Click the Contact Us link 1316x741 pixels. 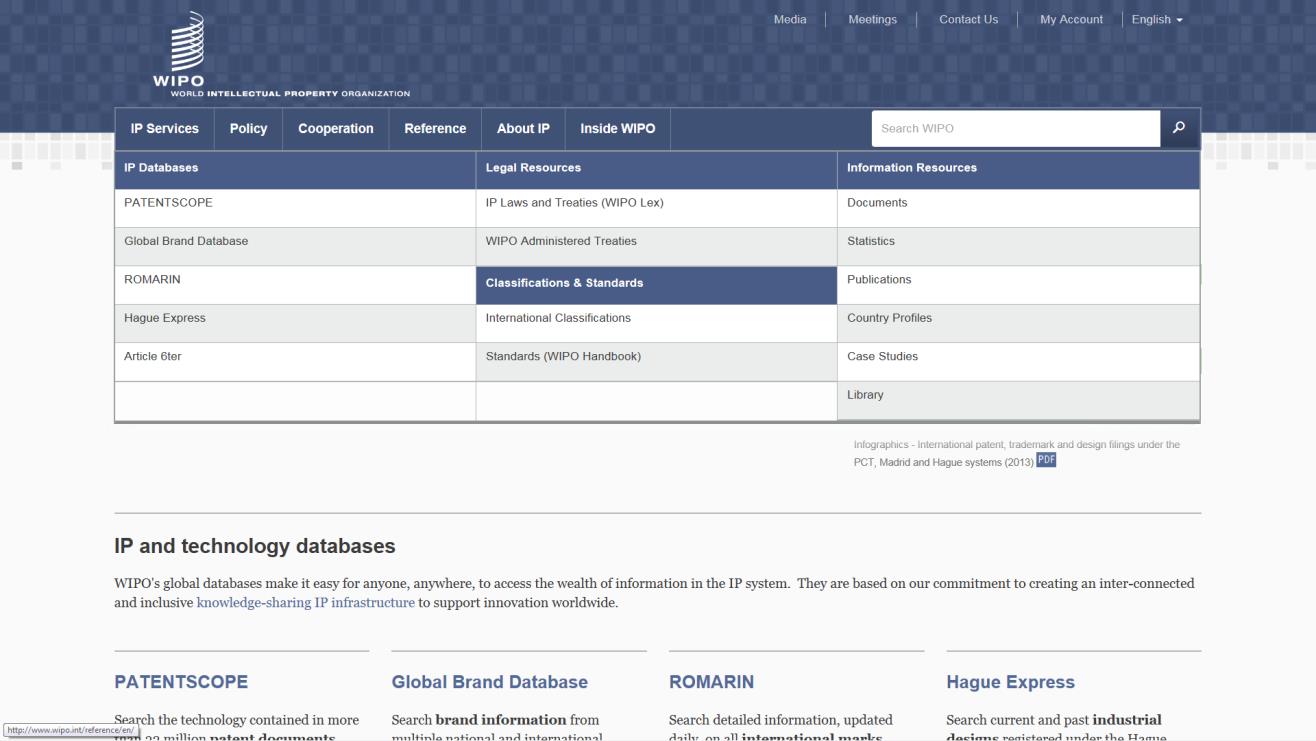point(968,19)
